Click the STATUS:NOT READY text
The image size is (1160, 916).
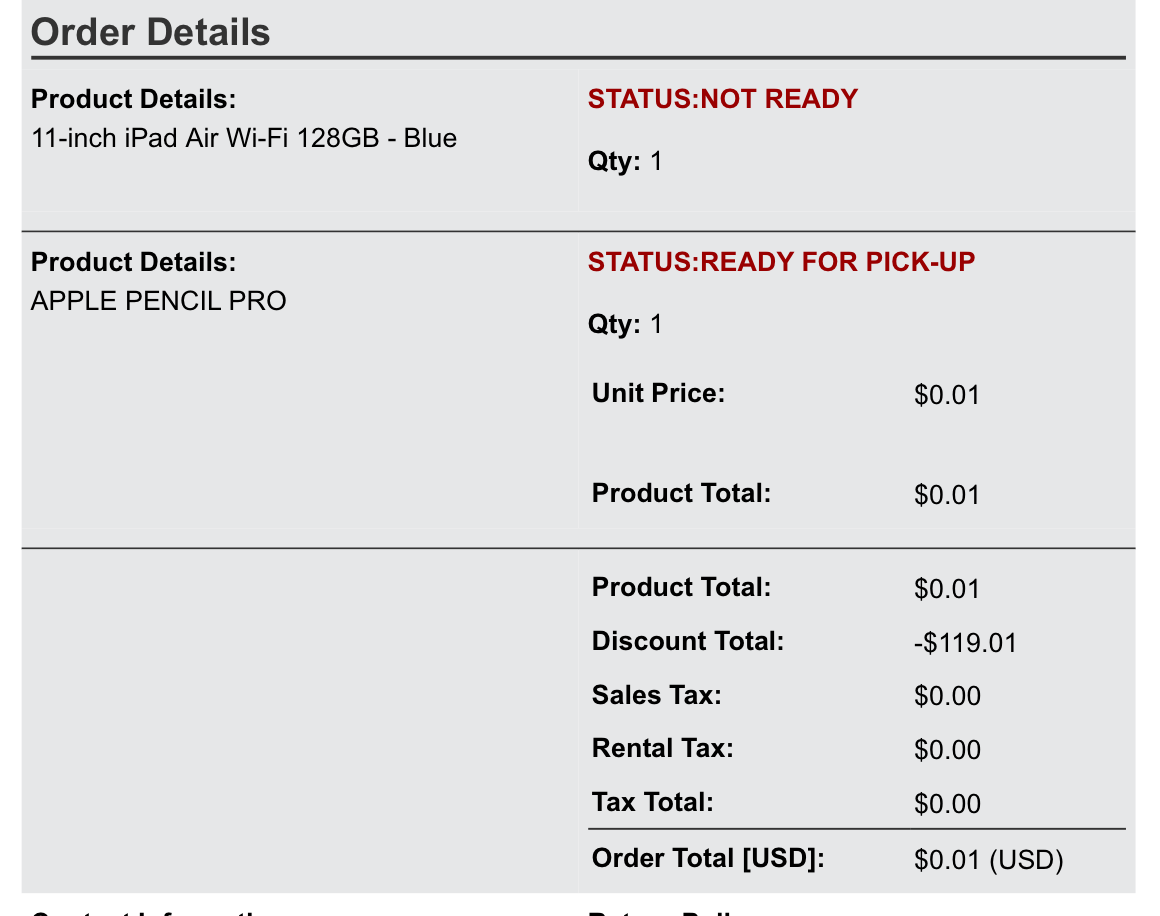click(722, 99)
